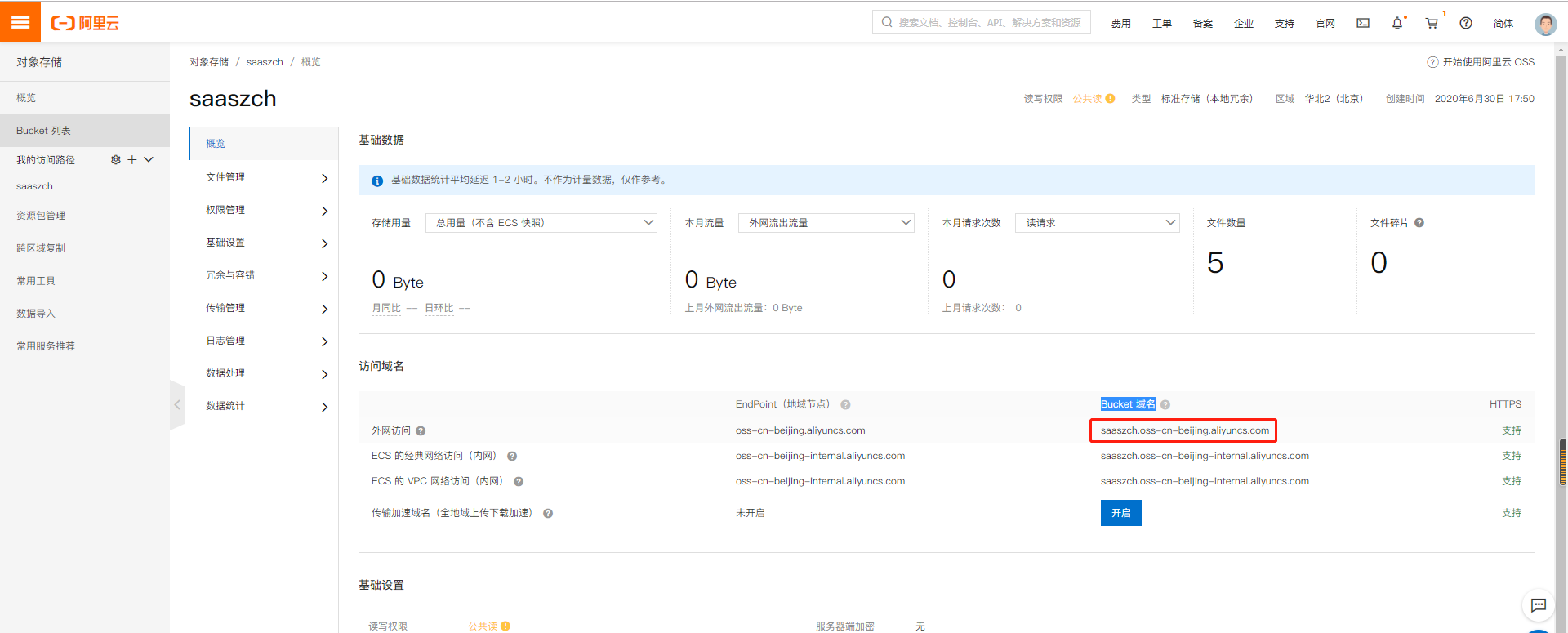Show help for 传输加速域名
Viewport: 1568px width, 633px height.
click(548, 514)
